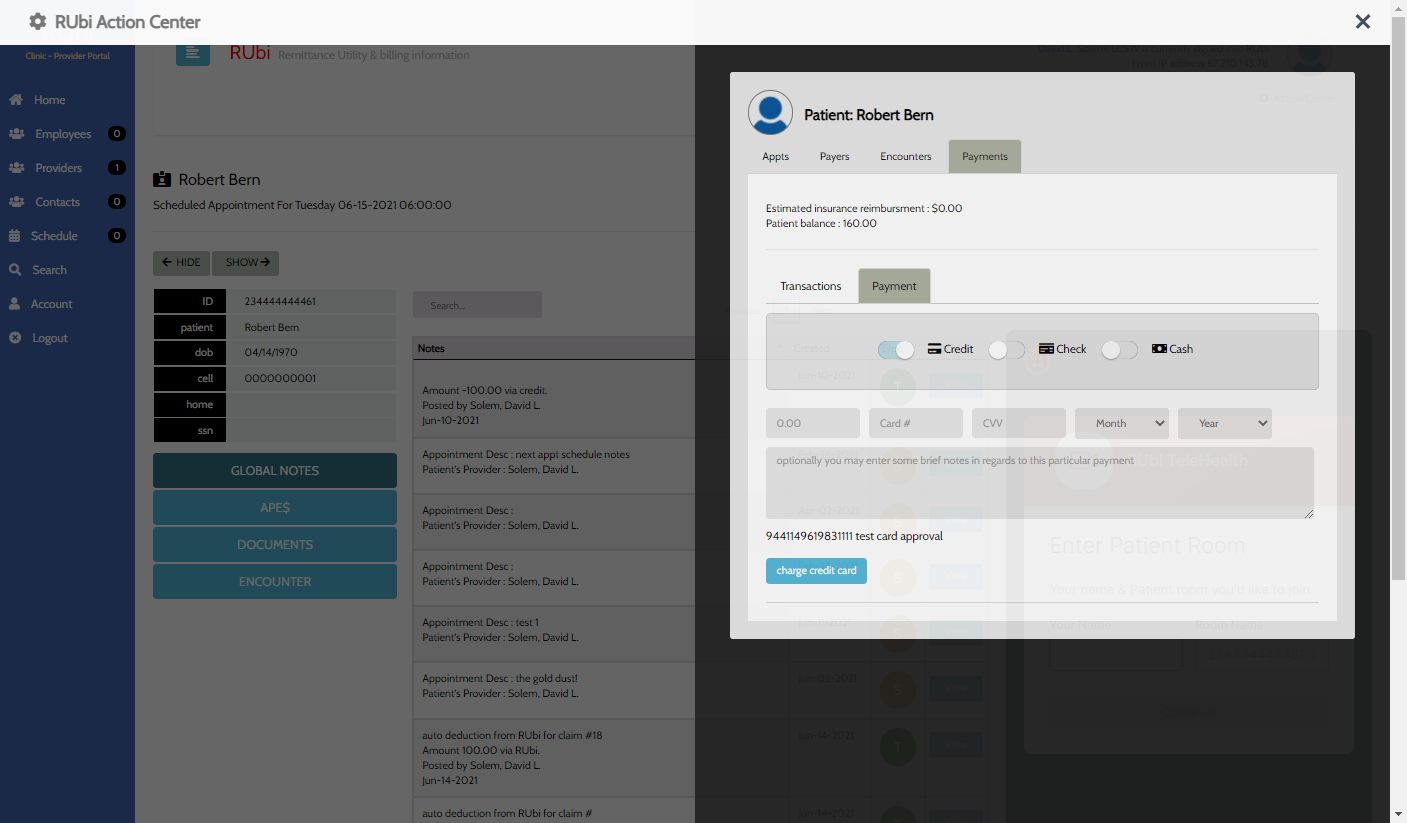Image resolution: width=1407 pixels, height=823 pixels.
Task: Open the card expiry Month dropdown
Action: [x=1121, y=423]
